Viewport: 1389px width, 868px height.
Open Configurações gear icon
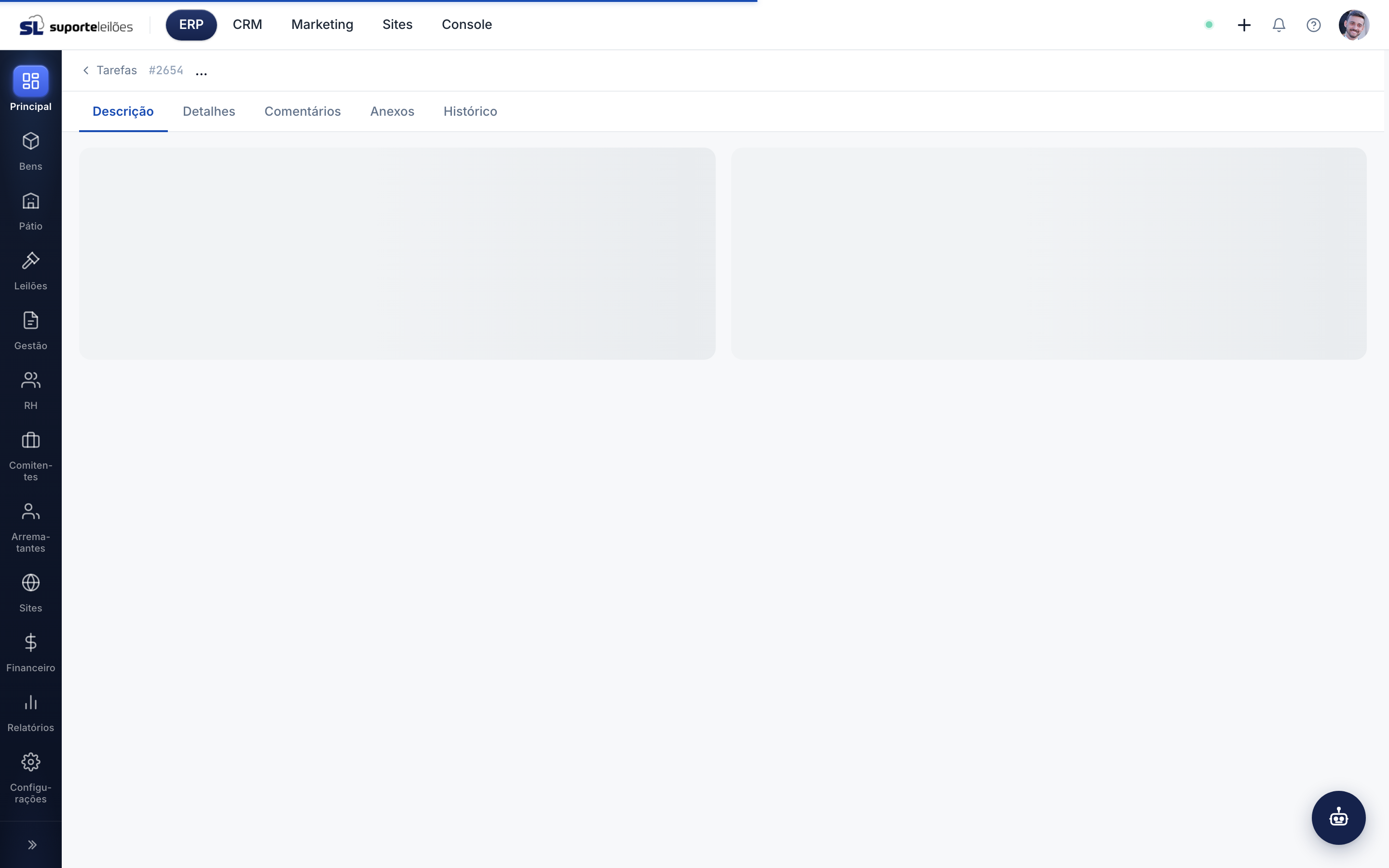coord(30,762)
